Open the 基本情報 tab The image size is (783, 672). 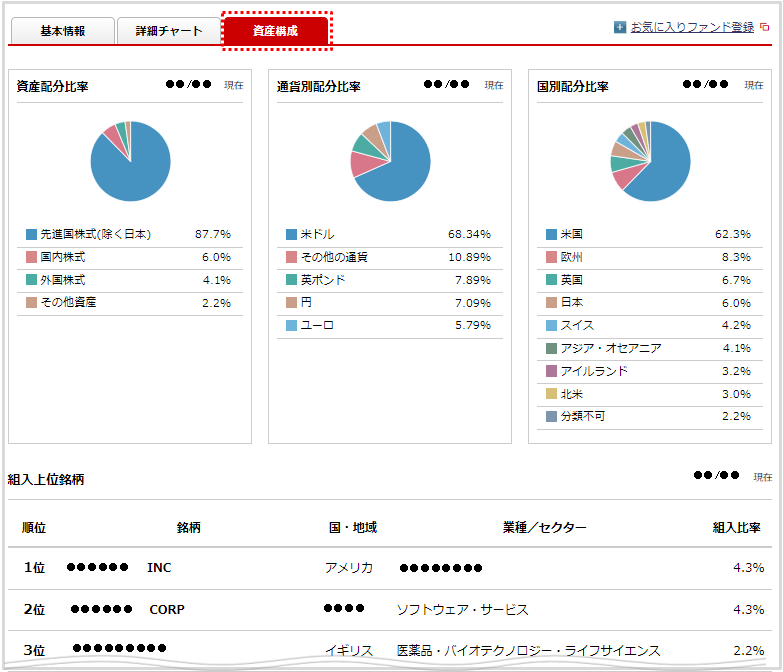click(63, 31)
